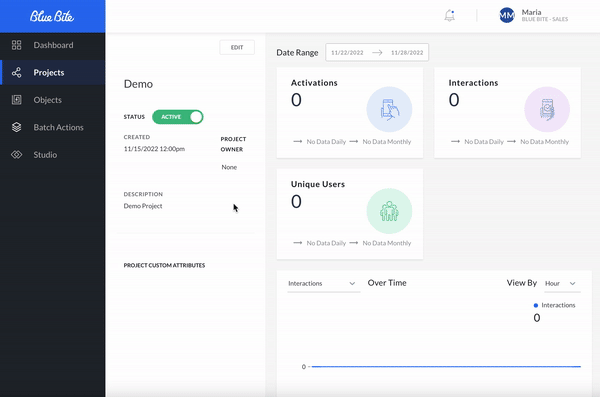Click the Blue Bite logo
Screen dimensions: 600x397
click(x=52, y=16)
